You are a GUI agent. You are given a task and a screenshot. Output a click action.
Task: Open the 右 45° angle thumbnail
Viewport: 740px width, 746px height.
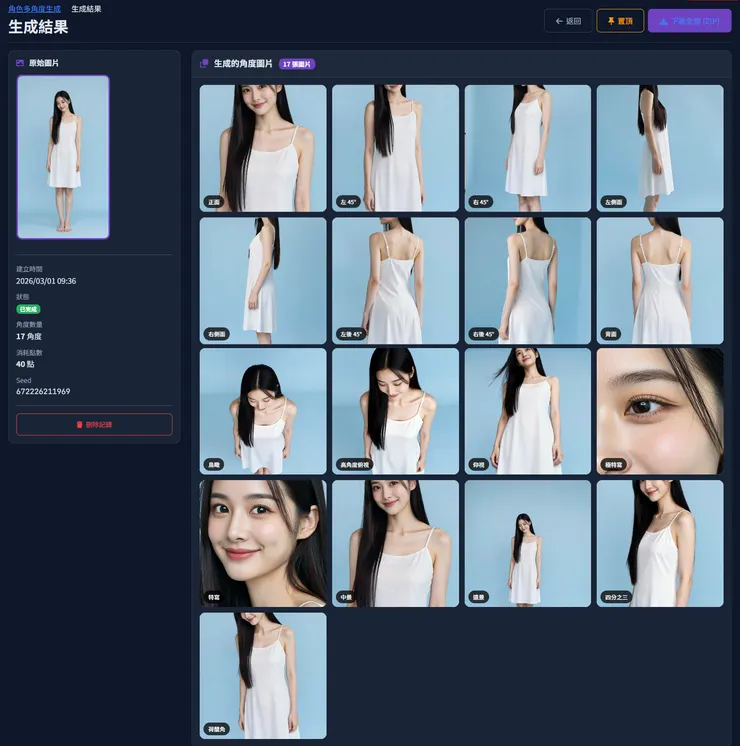coord(528,148)
